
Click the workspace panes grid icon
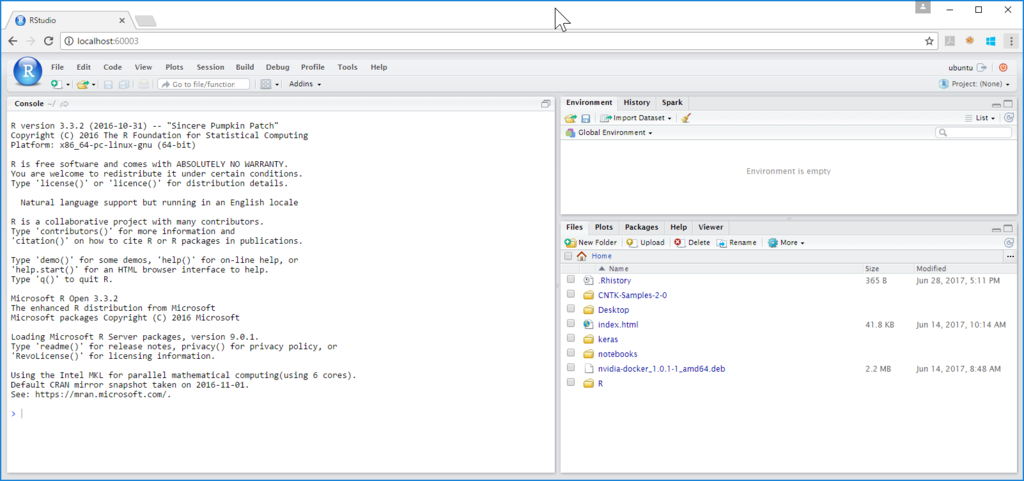[x=266, y=84]
